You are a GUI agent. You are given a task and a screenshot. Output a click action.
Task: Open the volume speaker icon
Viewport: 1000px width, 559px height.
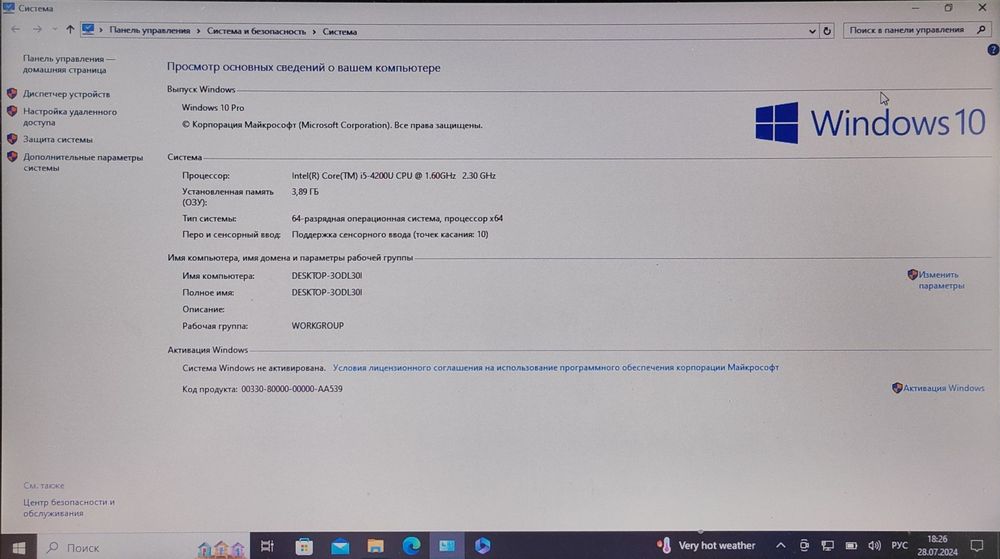[x=874, y=546]
